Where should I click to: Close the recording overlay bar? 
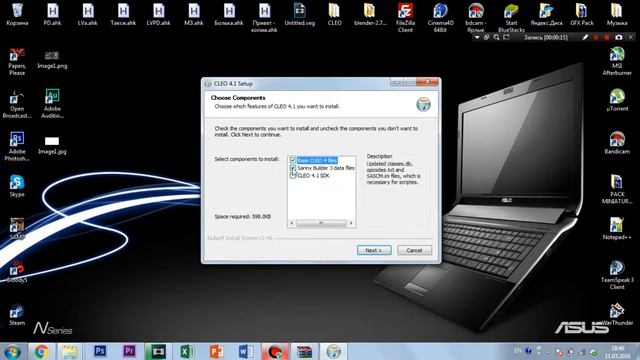pyautogui.click(x=631, y=37)
